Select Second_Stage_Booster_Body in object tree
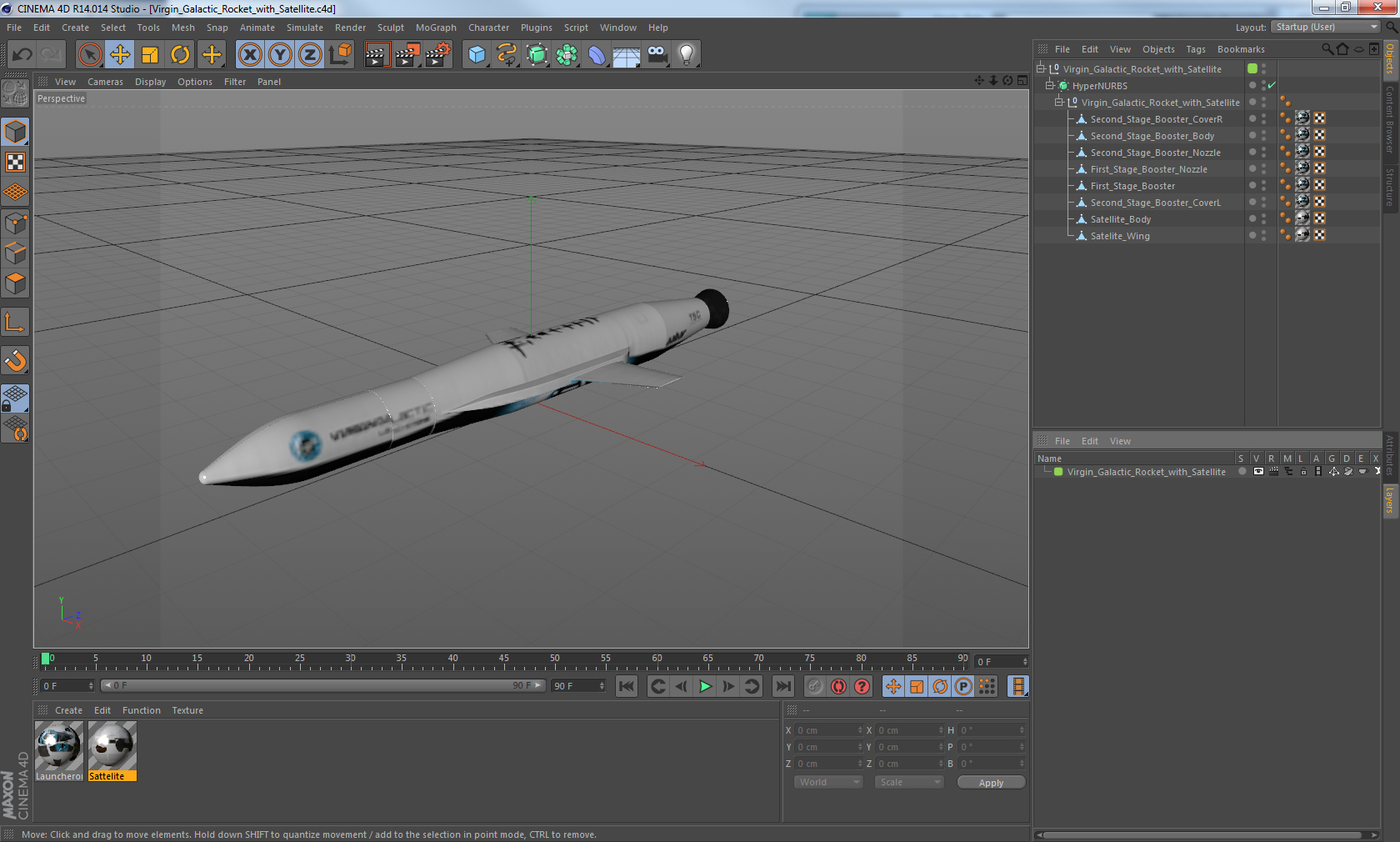The width and height of the screenshot is (1400, 842). point(1152,136)
